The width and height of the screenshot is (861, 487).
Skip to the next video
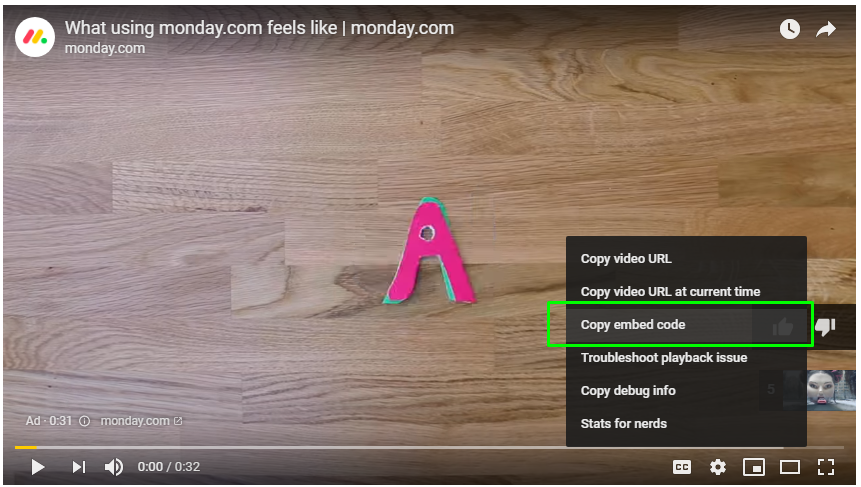[x=79, y=467]
